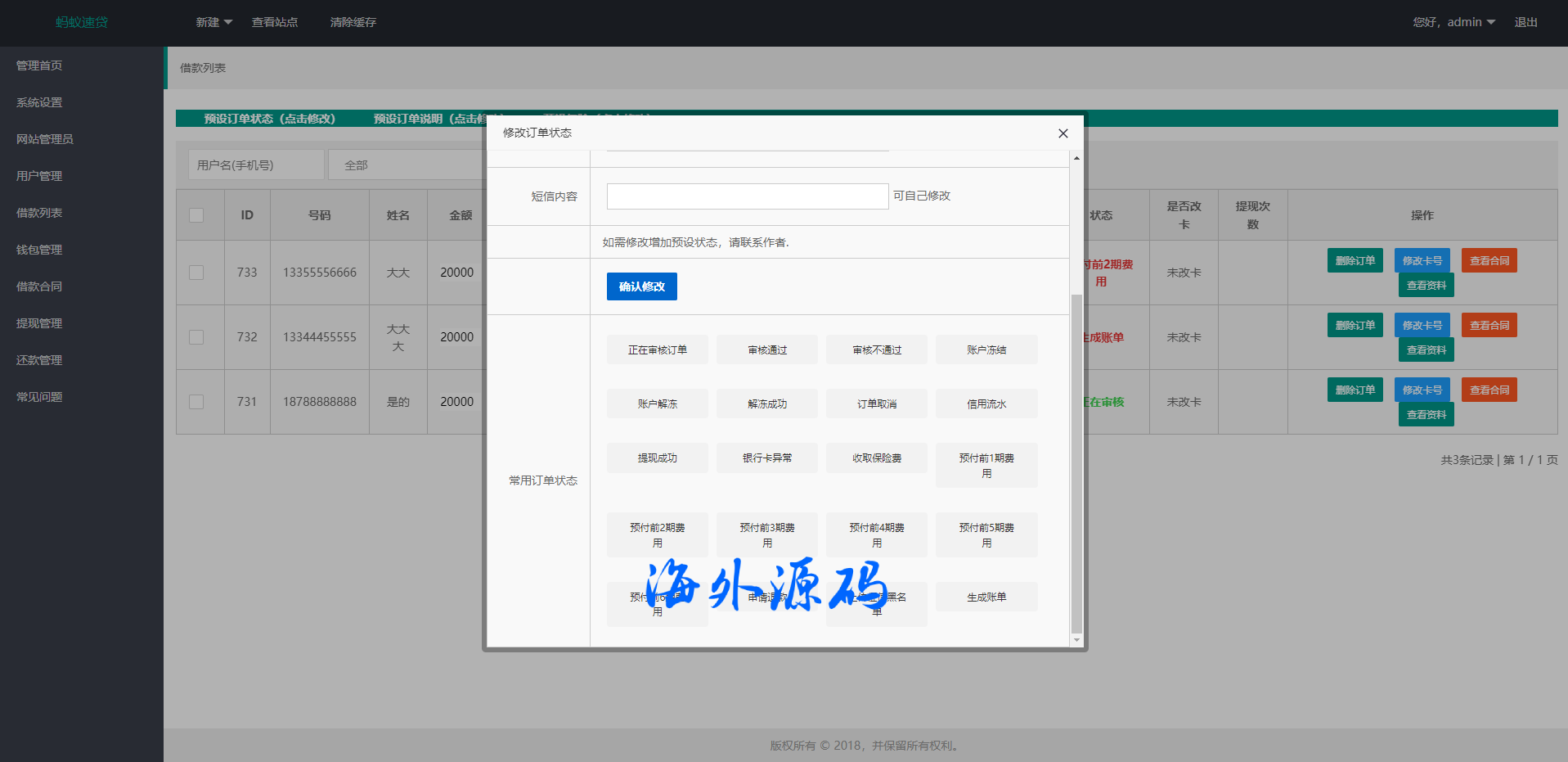Toggle the select-all checkbox in table header

[x=196, y=215]
